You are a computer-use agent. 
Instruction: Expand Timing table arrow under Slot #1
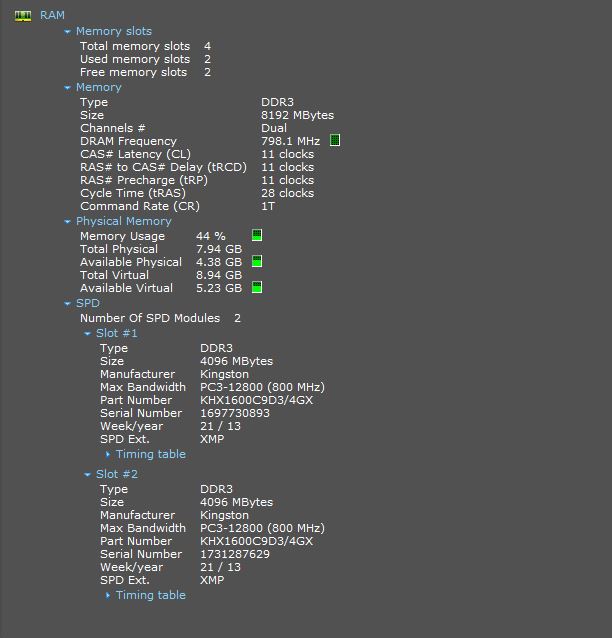[108, 454]
